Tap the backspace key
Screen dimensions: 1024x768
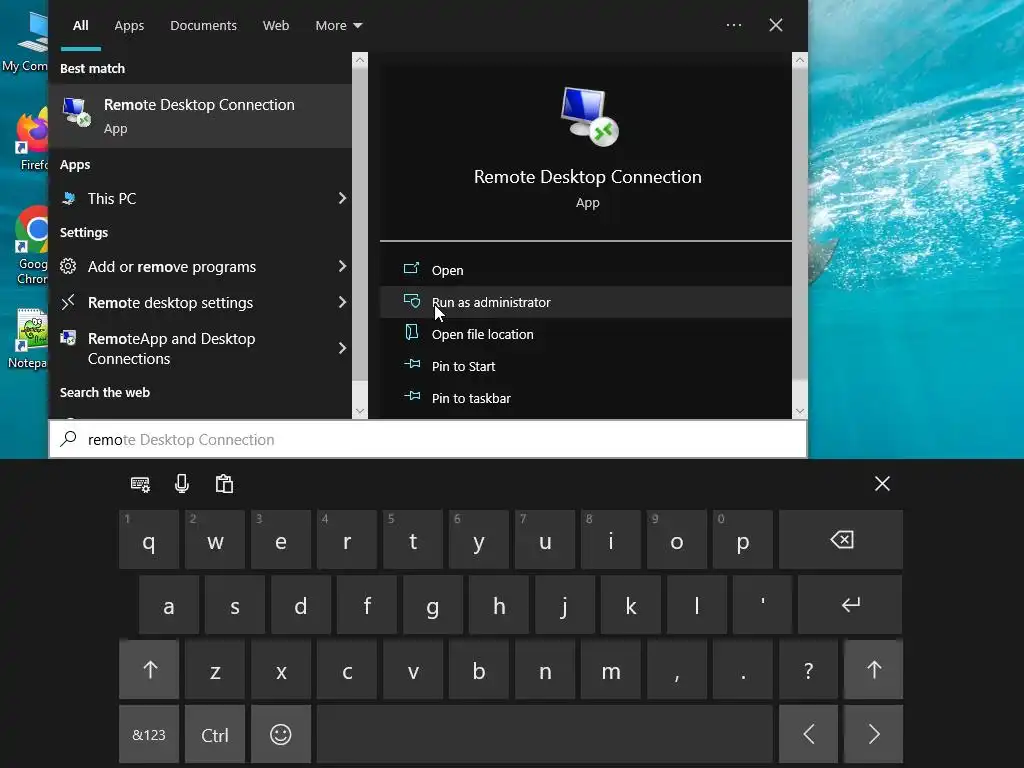[x=841, y=539]
